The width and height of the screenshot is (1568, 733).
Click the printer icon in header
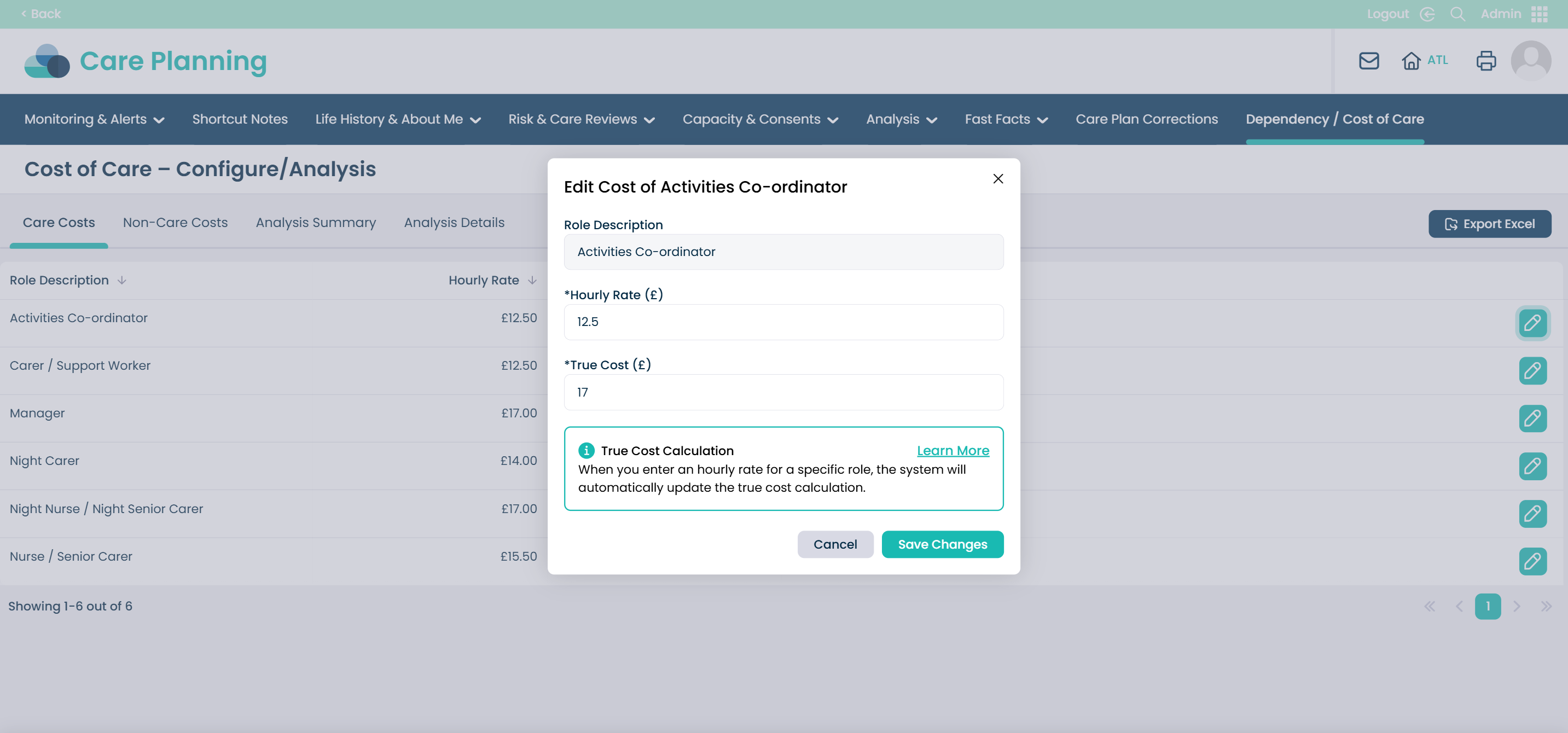(1486, 61)
